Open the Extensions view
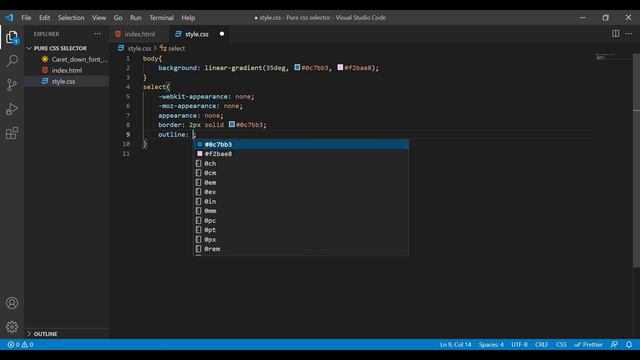This screenshot has width=640, height=360. point(12,133)
